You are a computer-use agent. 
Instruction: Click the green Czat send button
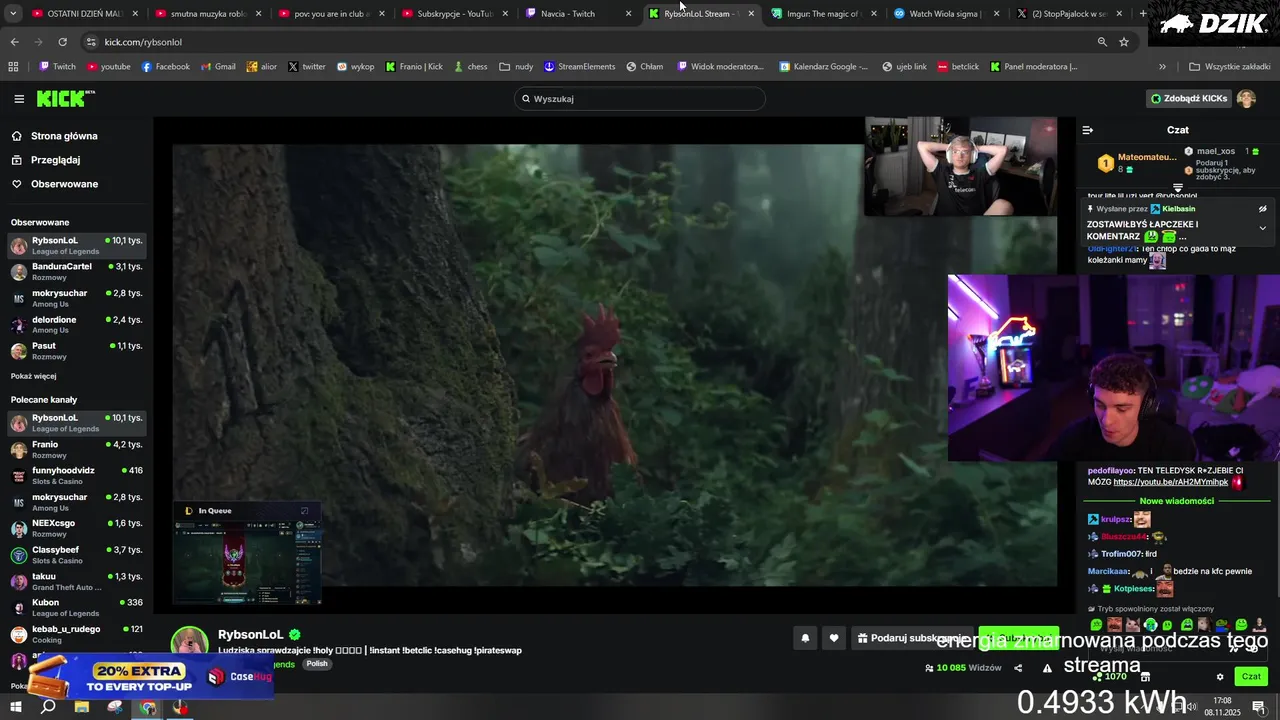(1251, 677)
